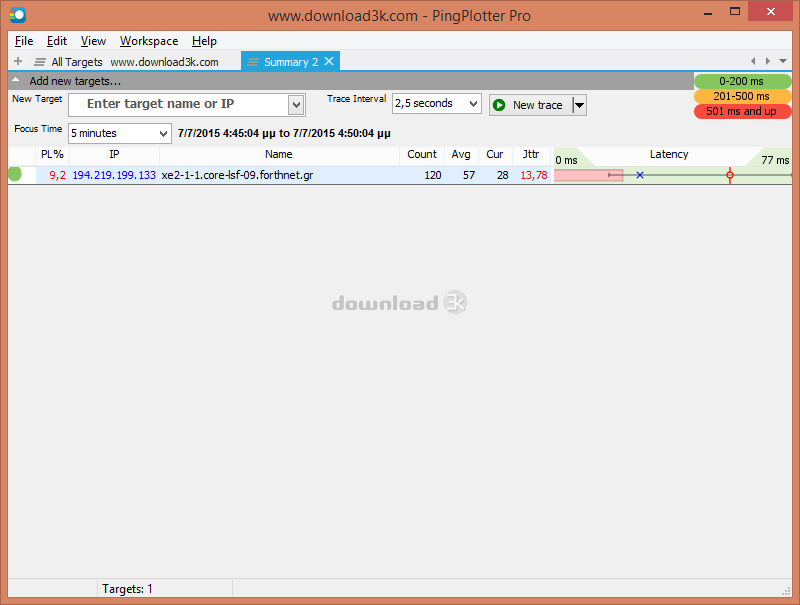Click Targets: 1 in status bar
This screenshot has width=800, height=605.
[x=127, y=589]
